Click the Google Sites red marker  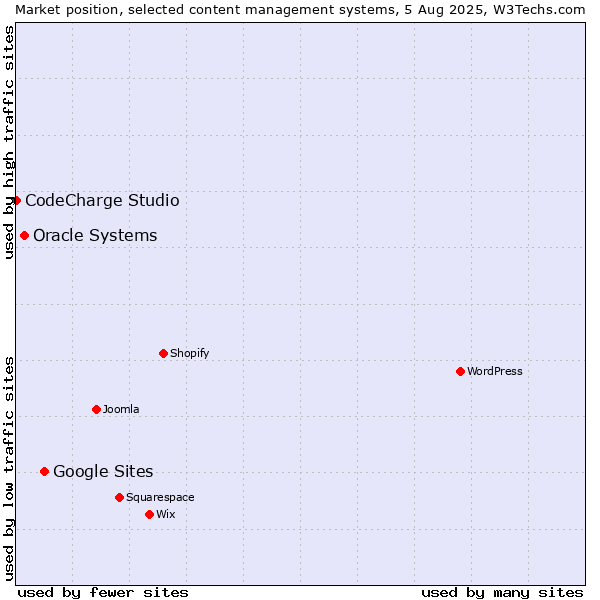click(44, 471)
